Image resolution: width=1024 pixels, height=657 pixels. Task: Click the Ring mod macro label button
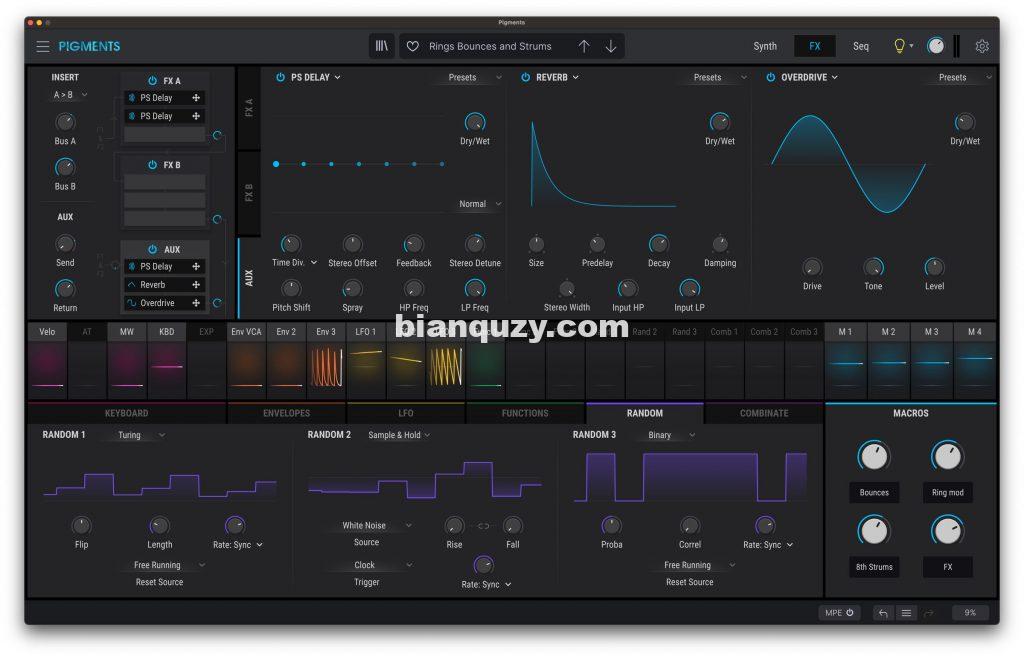point(948,492)
